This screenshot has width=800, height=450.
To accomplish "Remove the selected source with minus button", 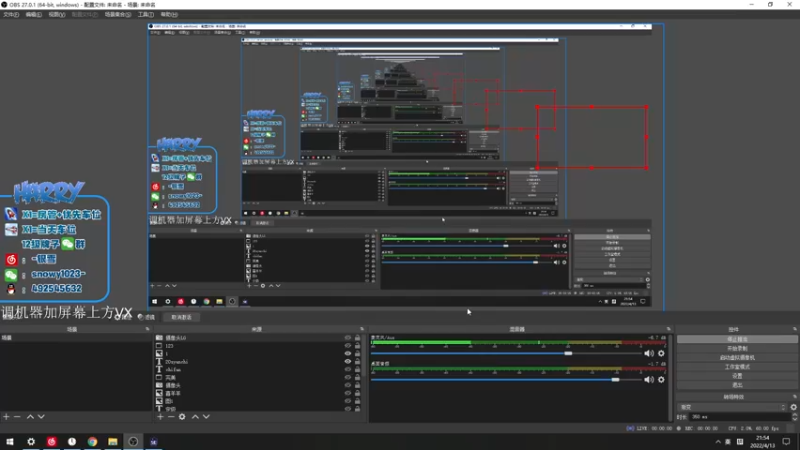I will click(x=171, y=417).
